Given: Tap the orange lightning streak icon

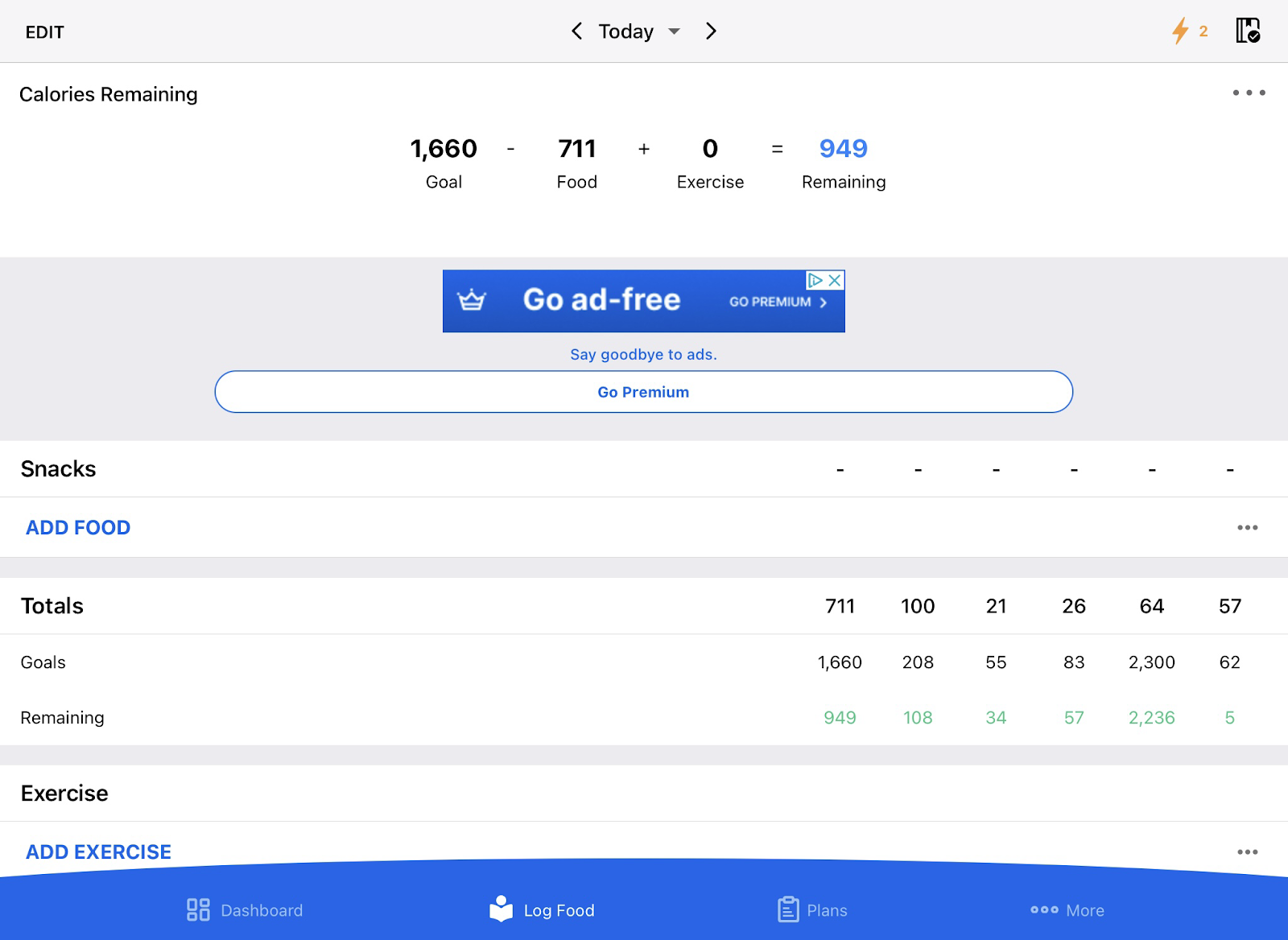Looking at the screenshot, I should [x=1180, y=31].
